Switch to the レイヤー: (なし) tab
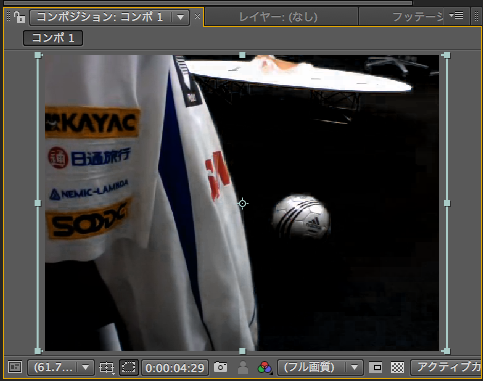Image resolution: width=483 pixels, height=381 pixels. pos(278,17)
